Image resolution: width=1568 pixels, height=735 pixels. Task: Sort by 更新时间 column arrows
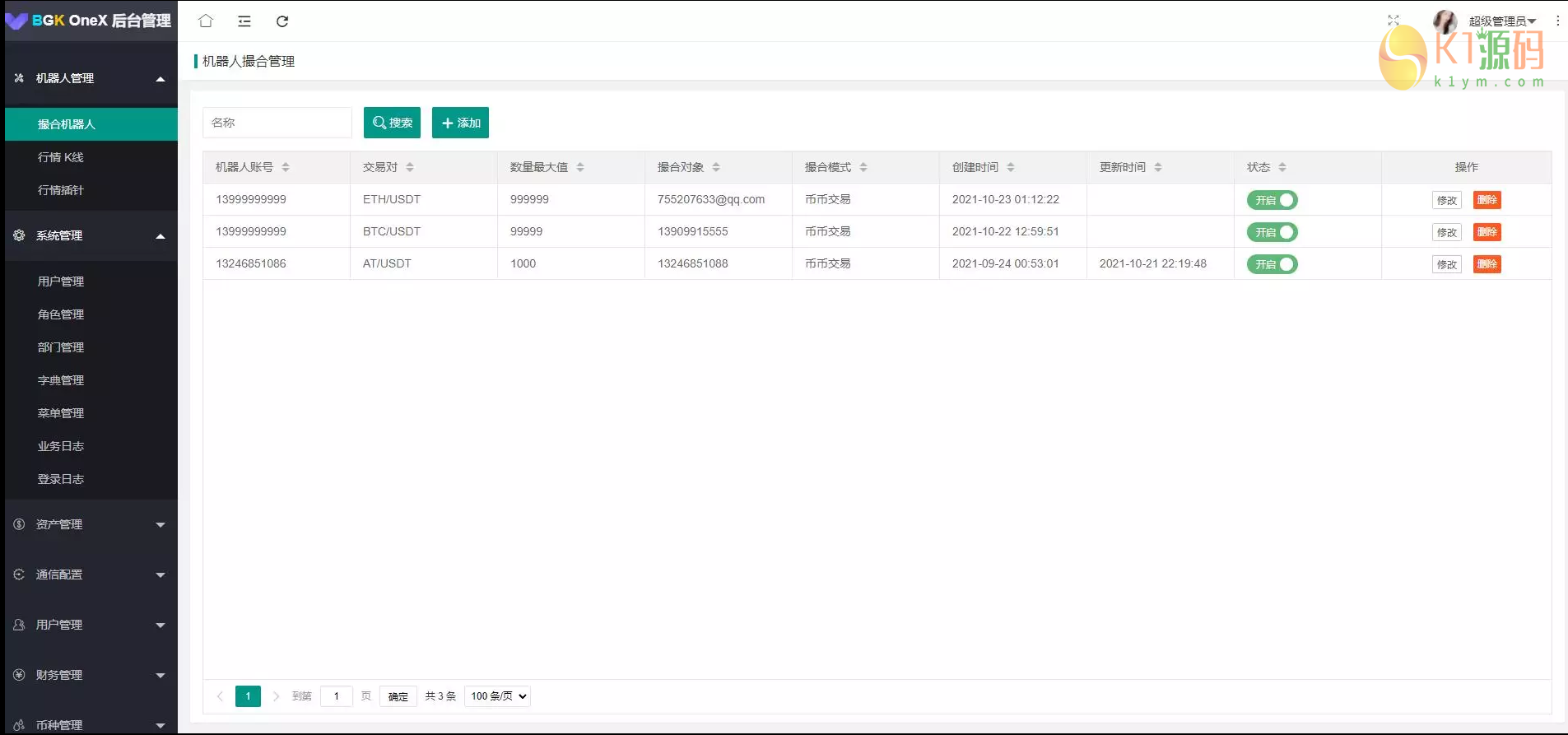point(1158,167)
